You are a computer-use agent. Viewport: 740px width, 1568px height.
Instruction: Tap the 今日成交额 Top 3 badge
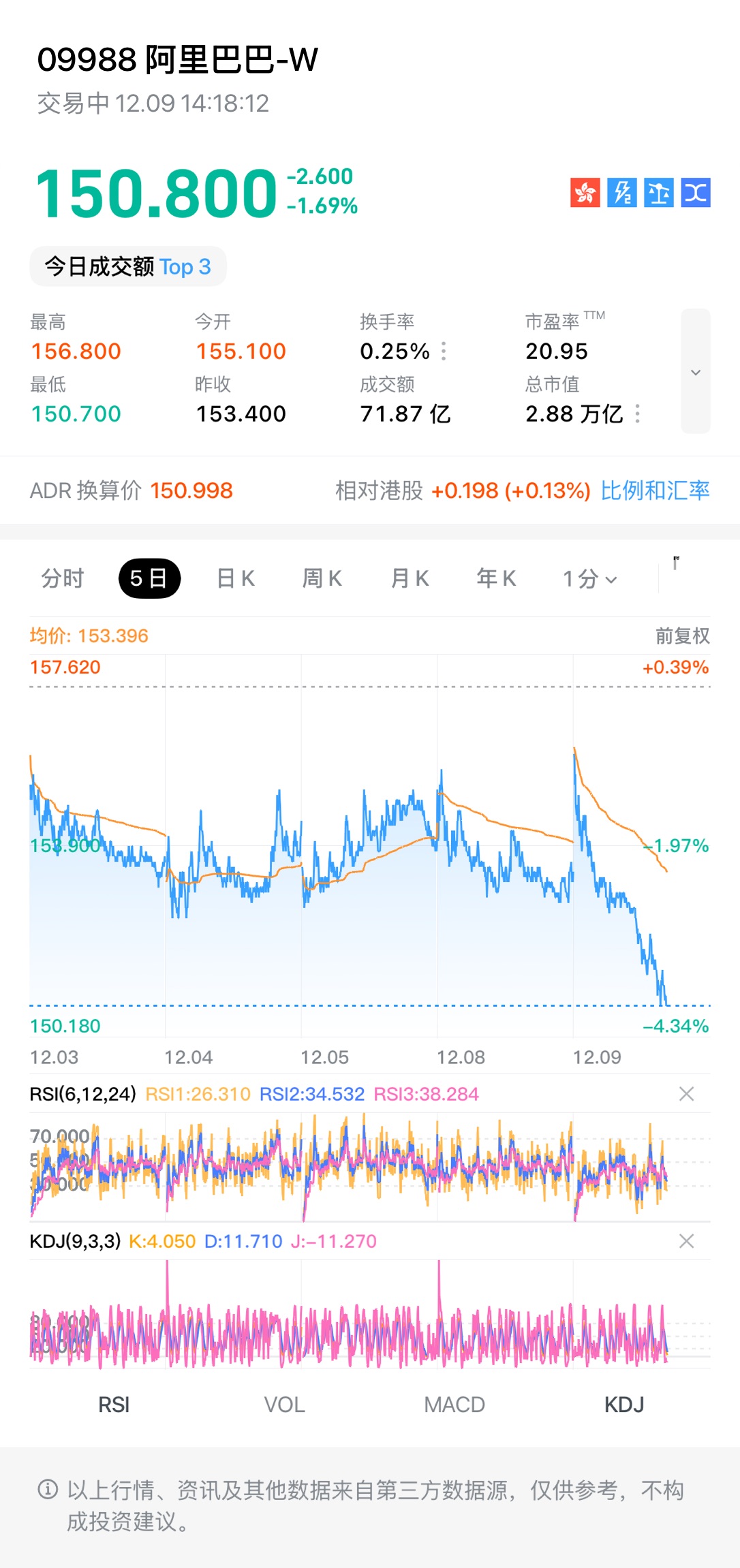point(128,266)
